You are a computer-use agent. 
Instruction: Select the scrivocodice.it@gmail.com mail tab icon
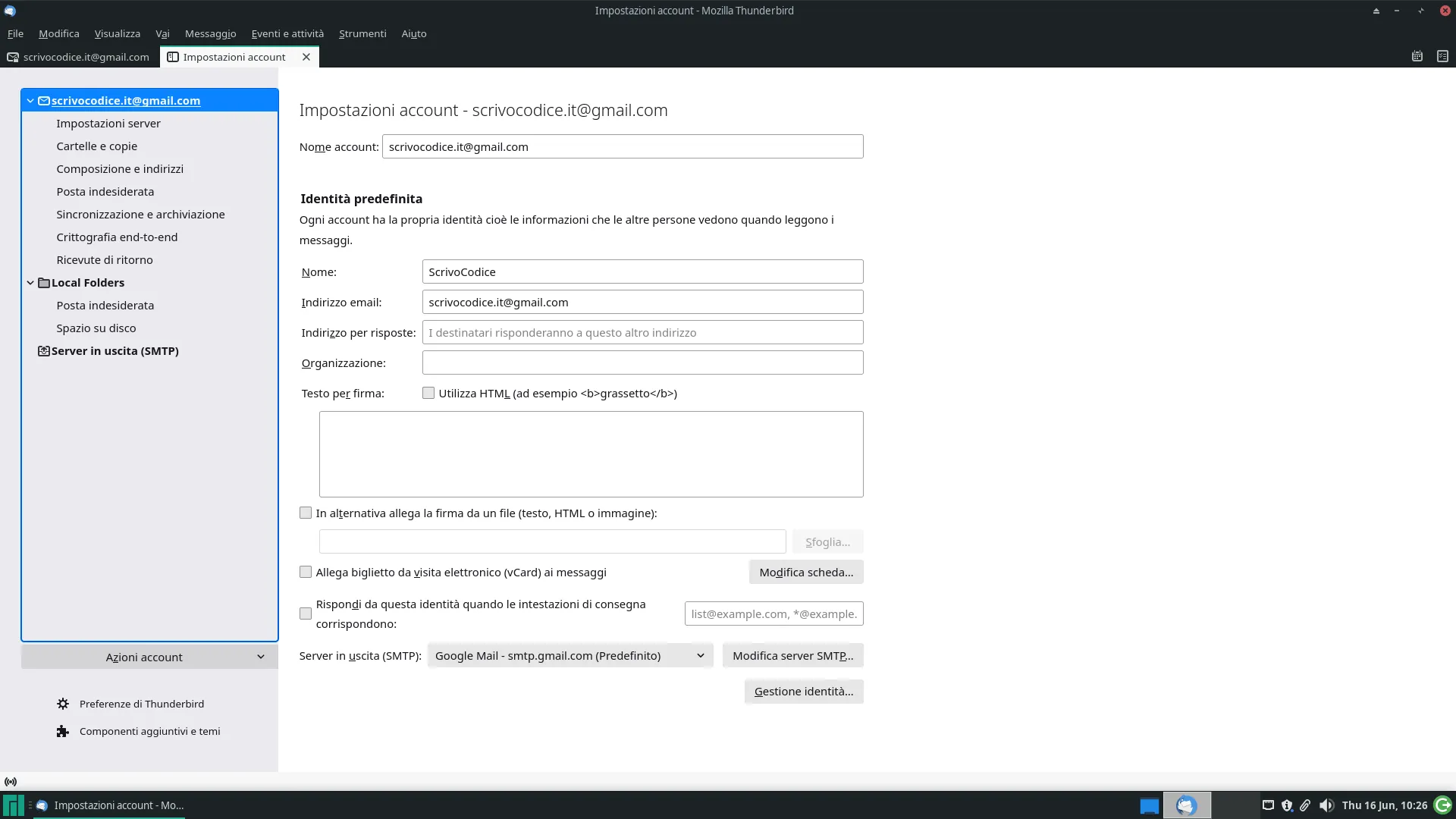12,56
